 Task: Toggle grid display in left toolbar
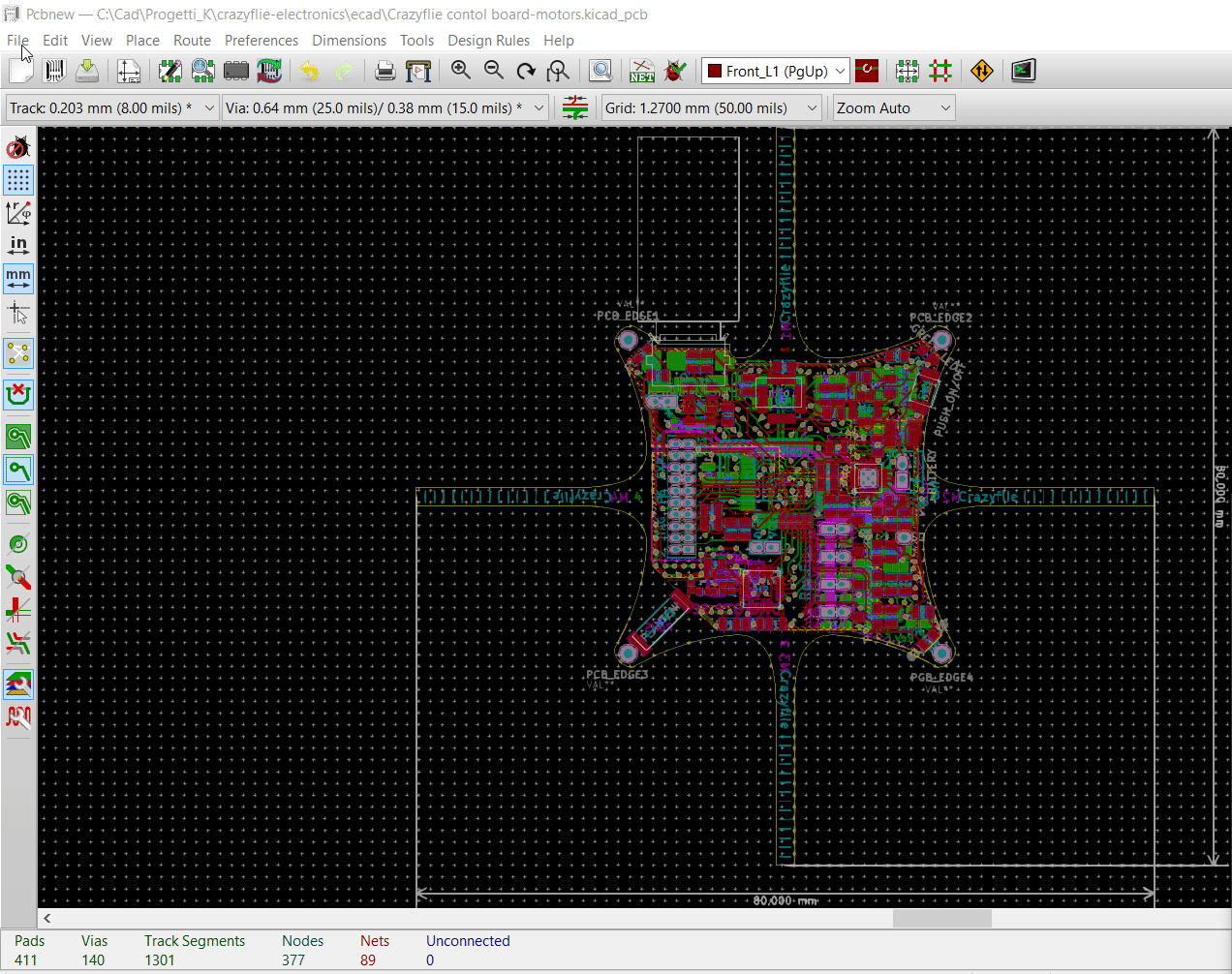18,180
